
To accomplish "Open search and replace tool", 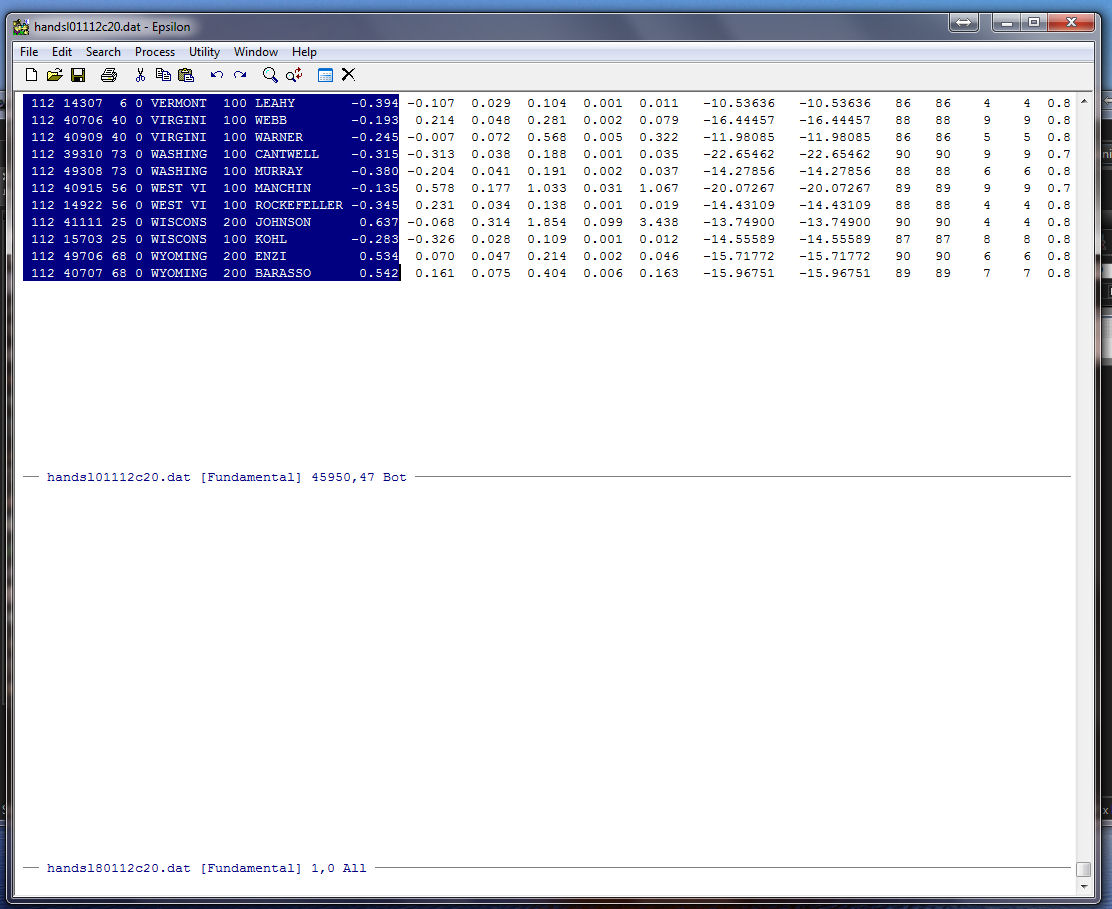I will (294, 75).
